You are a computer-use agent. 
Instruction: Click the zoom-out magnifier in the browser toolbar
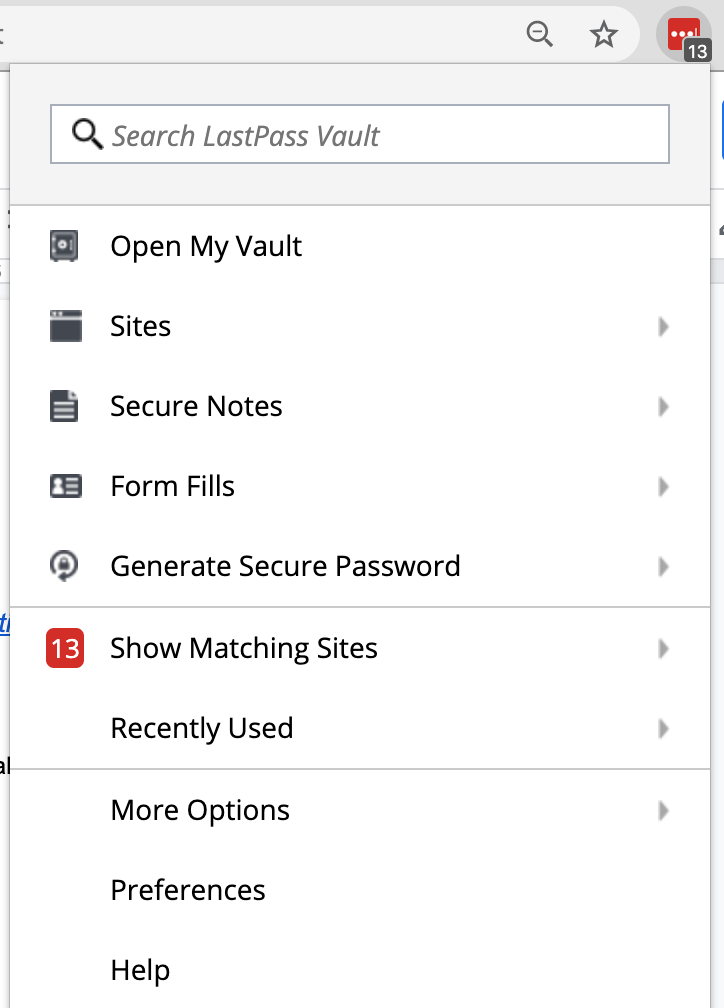click(539, 33)
